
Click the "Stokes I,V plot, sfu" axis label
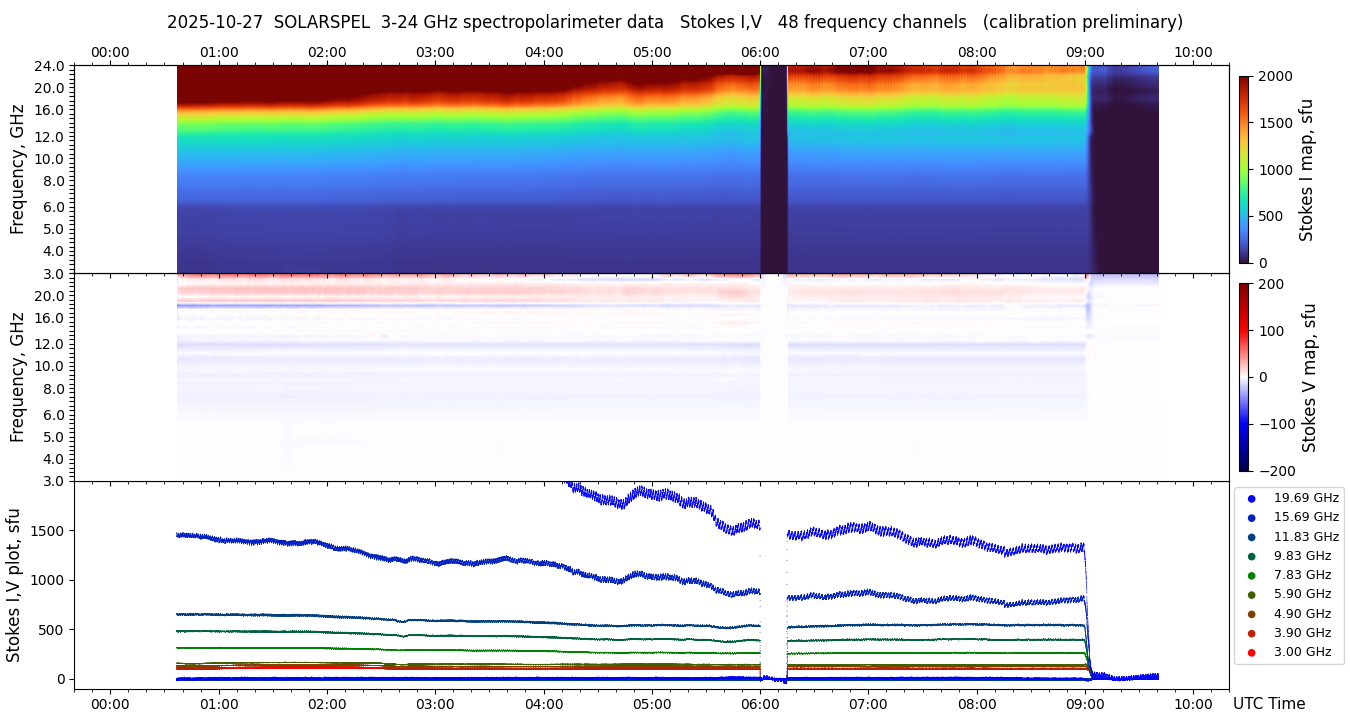click(x=14, y=584)
